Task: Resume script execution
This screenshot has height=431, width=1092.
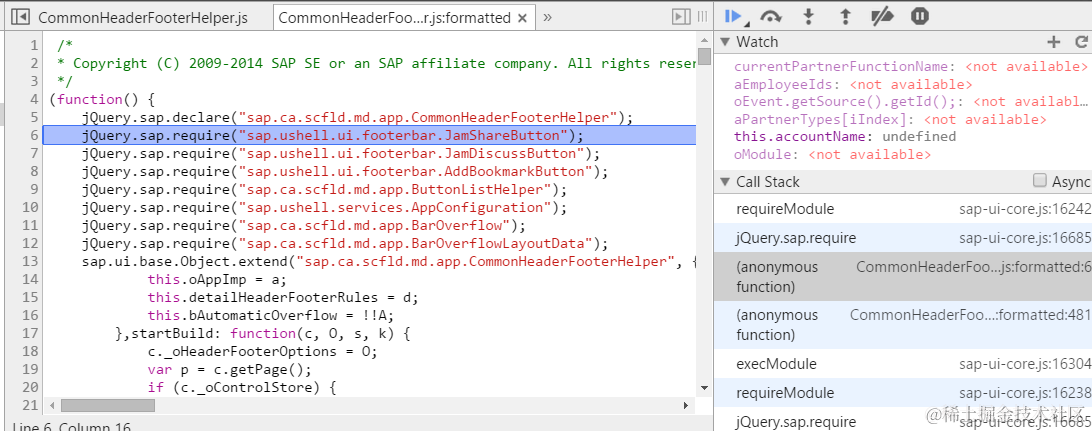Action: point(732,17)
